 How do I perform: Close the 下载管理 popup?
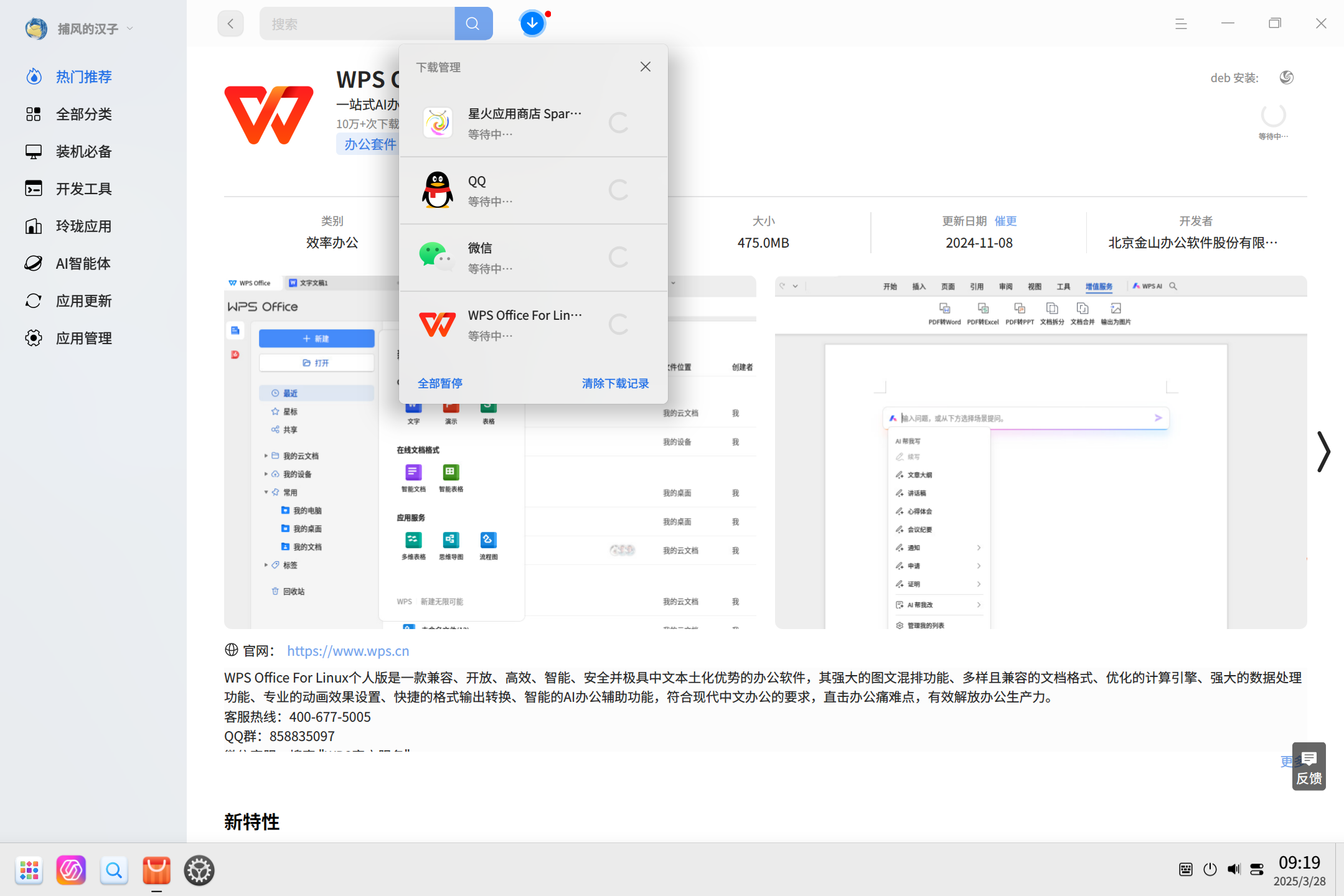point(646,67)
